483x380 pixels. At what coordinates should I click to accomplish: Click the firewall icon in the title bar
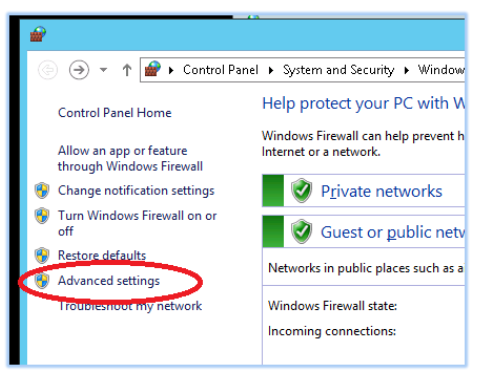(x=38, y=34)
